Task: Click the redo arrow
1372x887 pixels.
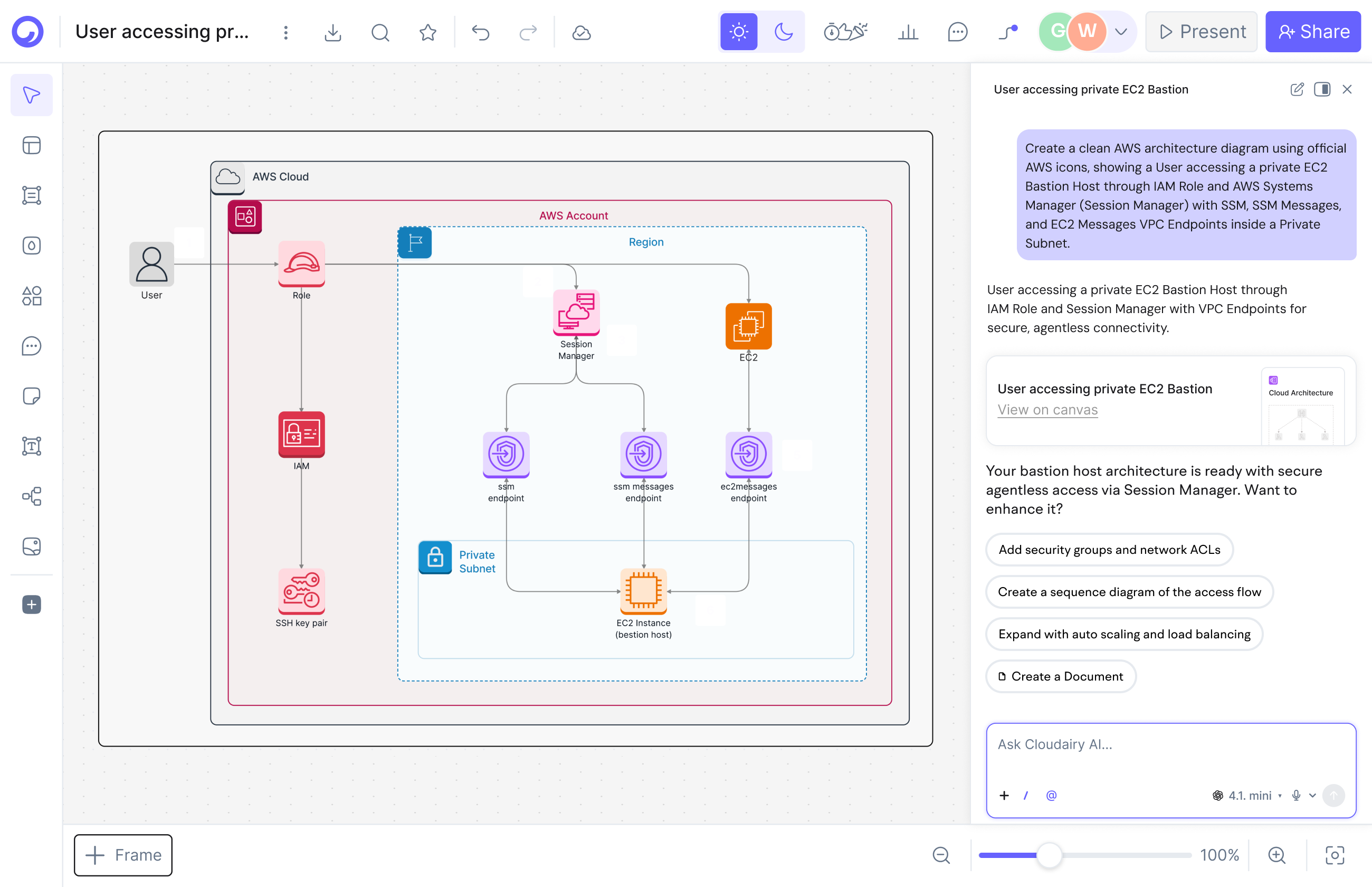Action: pos(528,32)
